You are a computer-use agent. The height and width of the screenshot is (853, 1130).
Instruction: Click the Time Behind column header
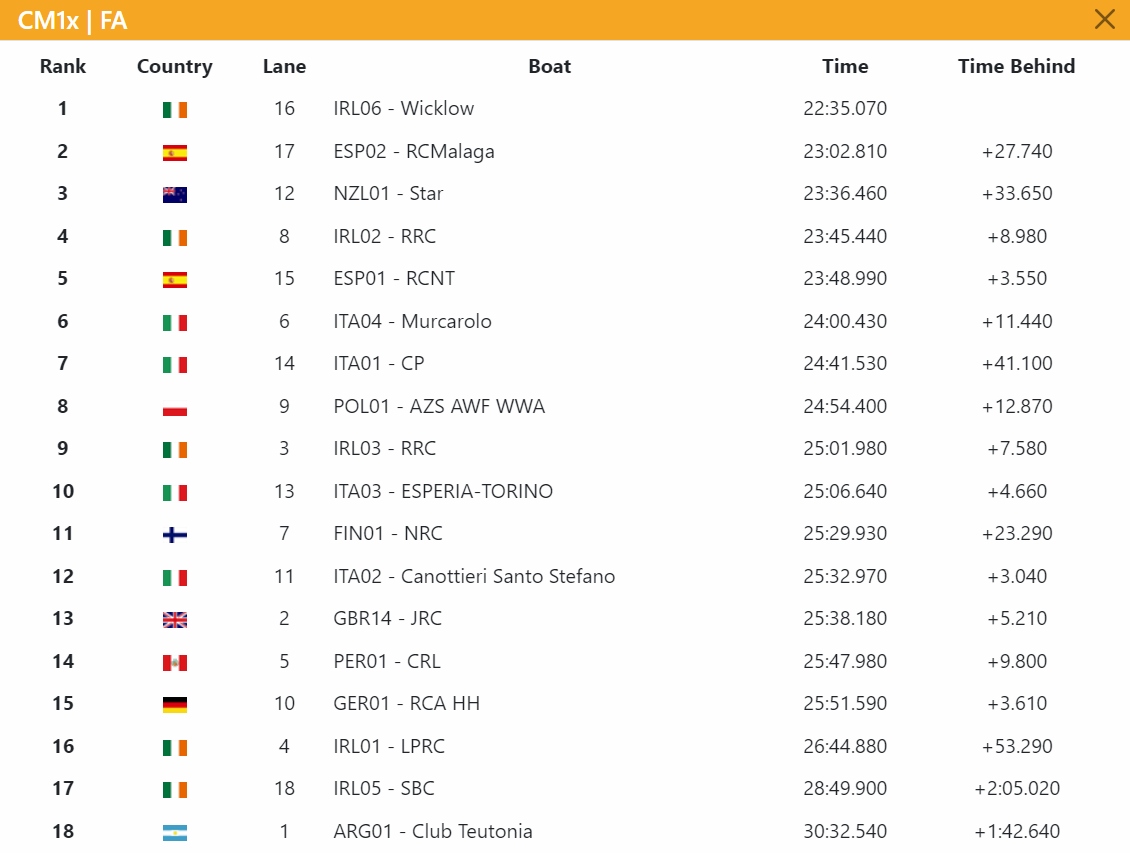click(x=1016, y=66)
